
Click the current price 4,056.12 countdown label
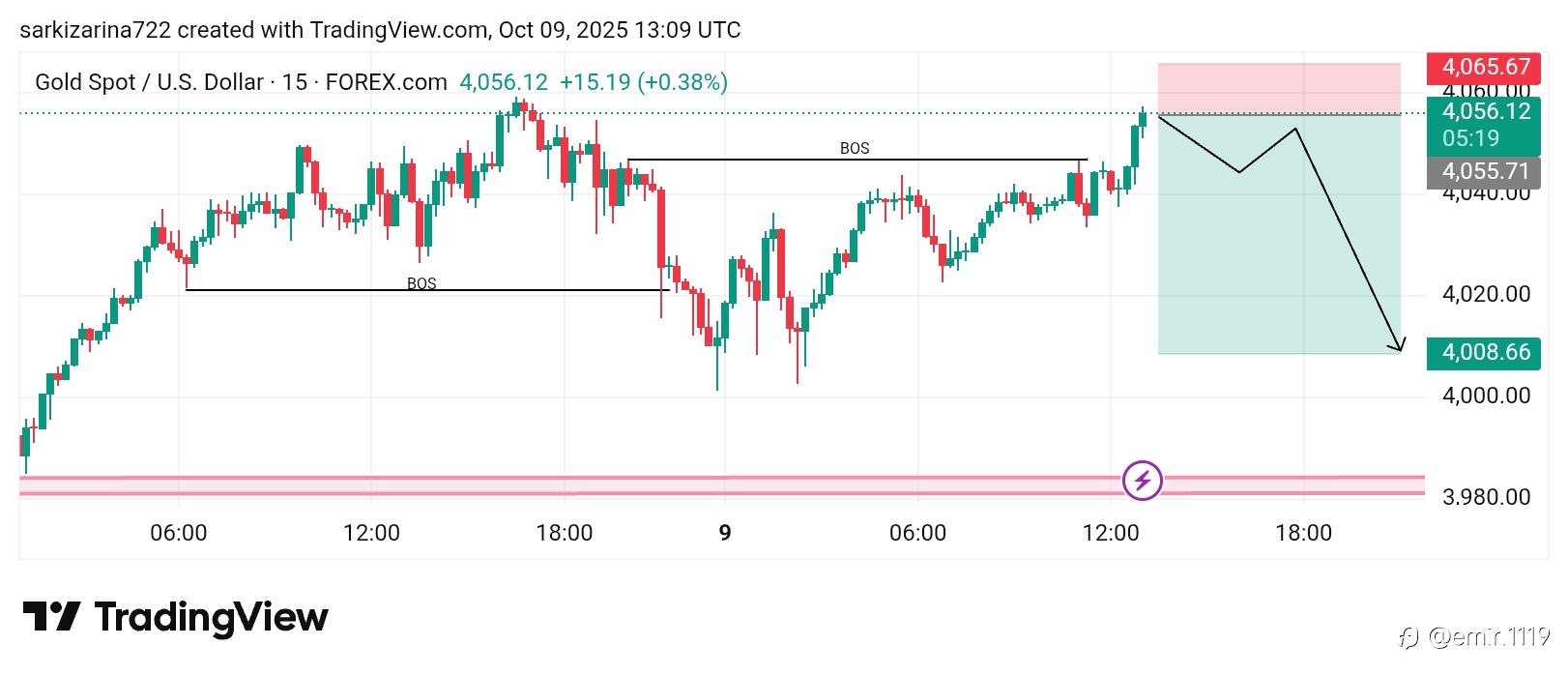(1484, 125)
